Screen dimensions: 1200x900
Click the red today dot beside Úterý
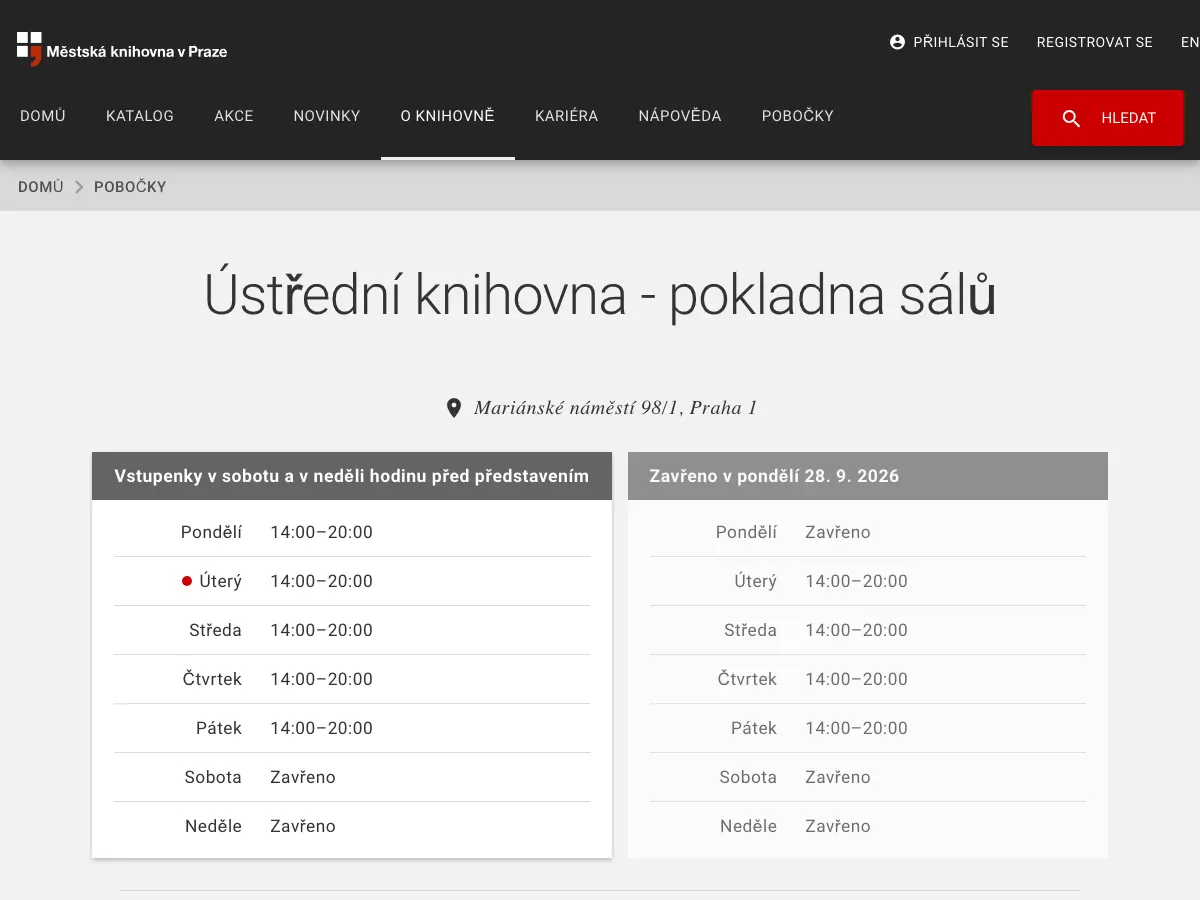186,581
